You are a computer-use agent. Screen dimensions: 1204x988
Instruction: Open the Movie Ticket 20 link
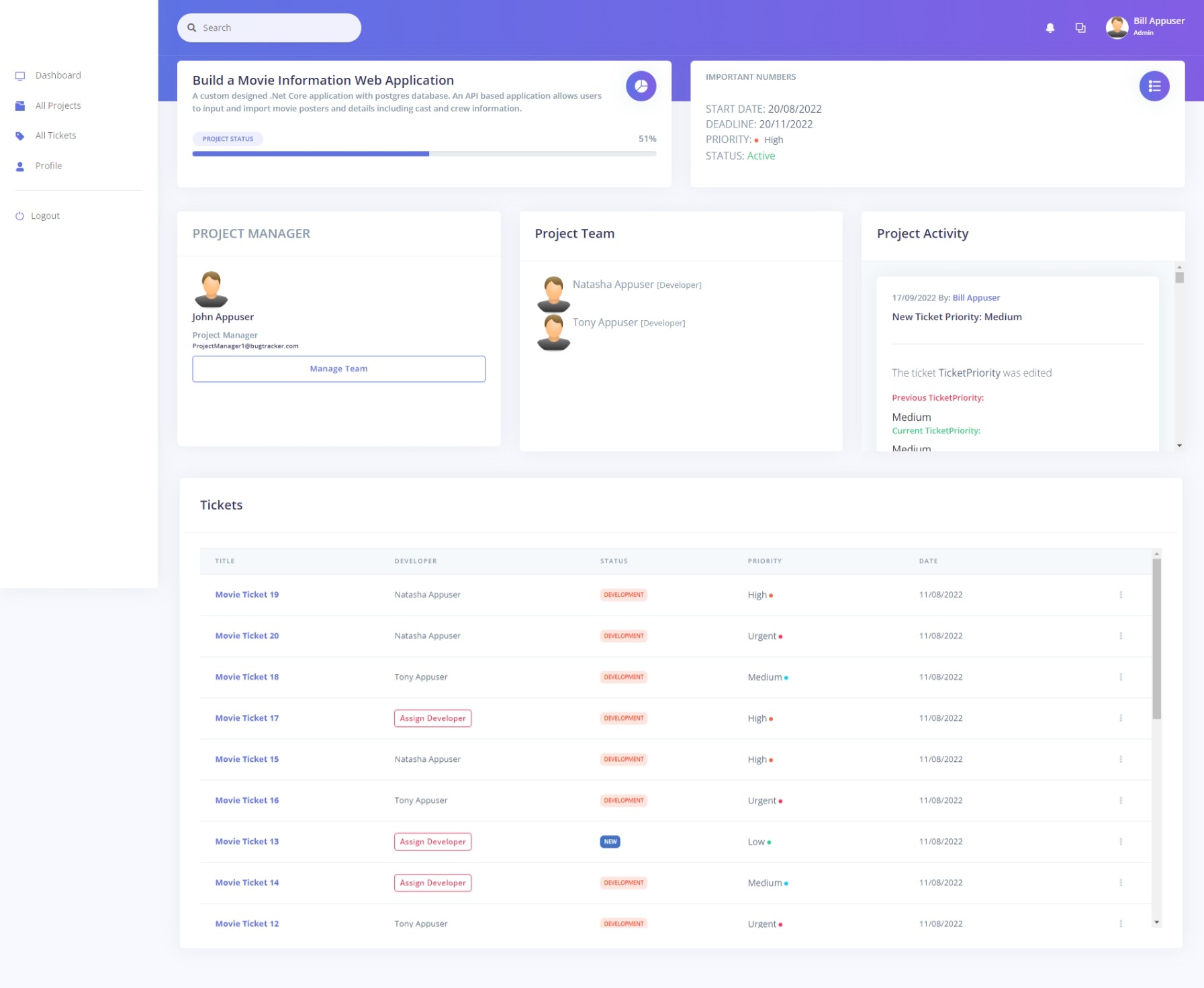point(246,636)
